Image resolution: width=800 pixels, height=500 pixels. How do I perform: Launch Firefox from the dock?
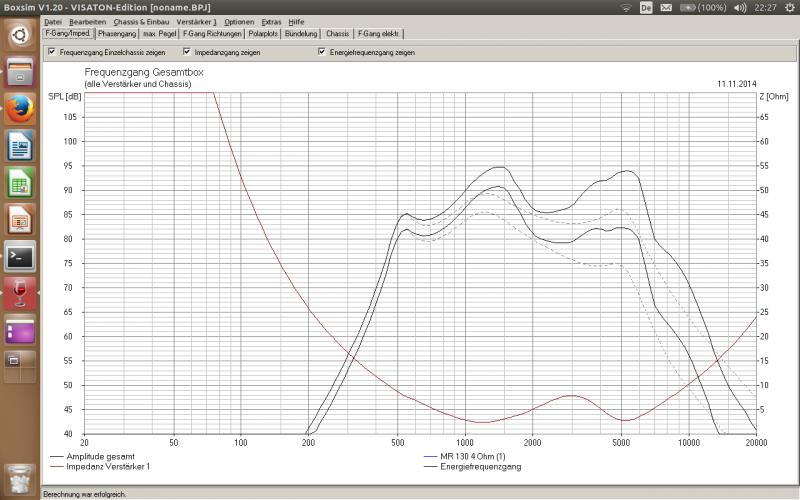(x=20, y=108)
